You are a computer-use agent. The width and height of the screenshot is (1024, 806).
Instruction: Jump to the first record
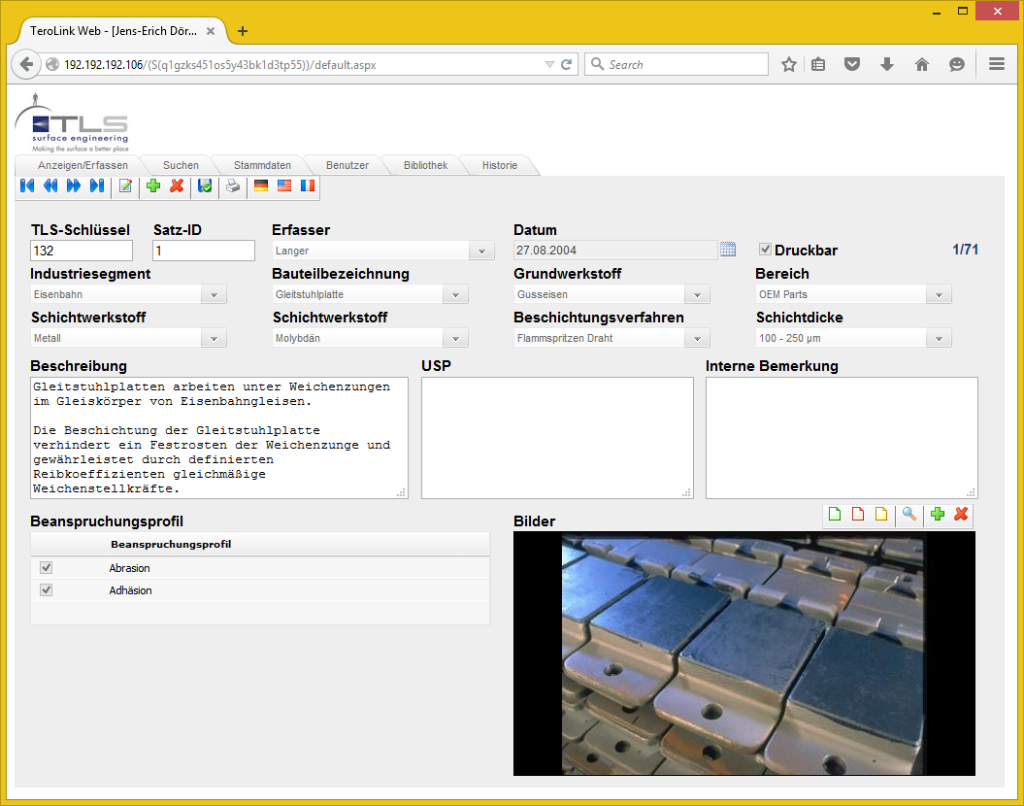(27, 185)
